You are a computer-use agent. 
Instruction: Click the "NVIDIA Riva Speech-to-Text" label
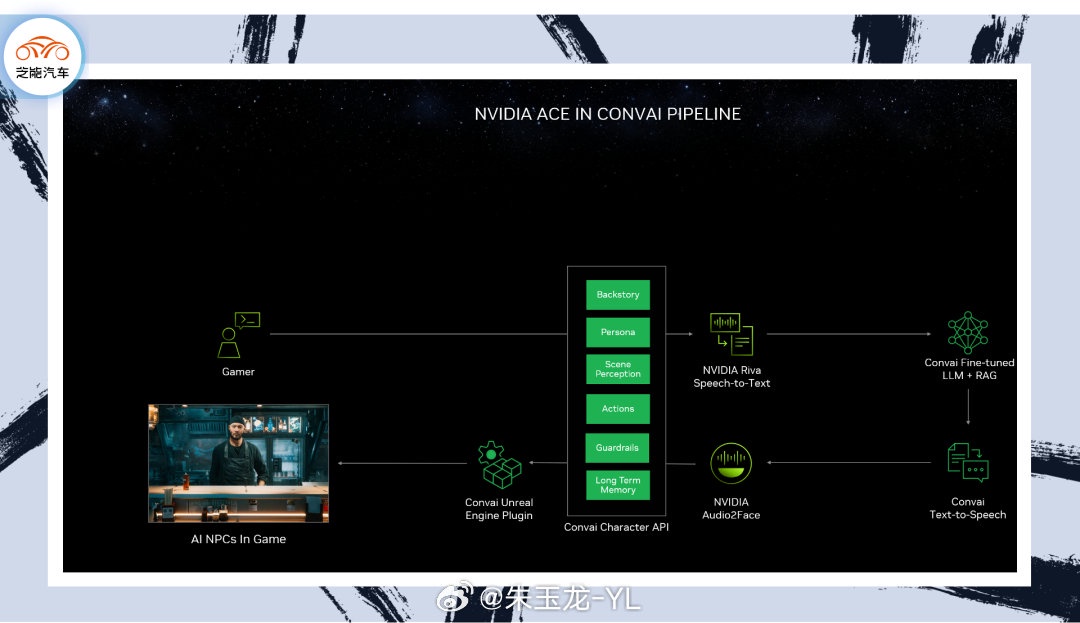tap(731, 377)
